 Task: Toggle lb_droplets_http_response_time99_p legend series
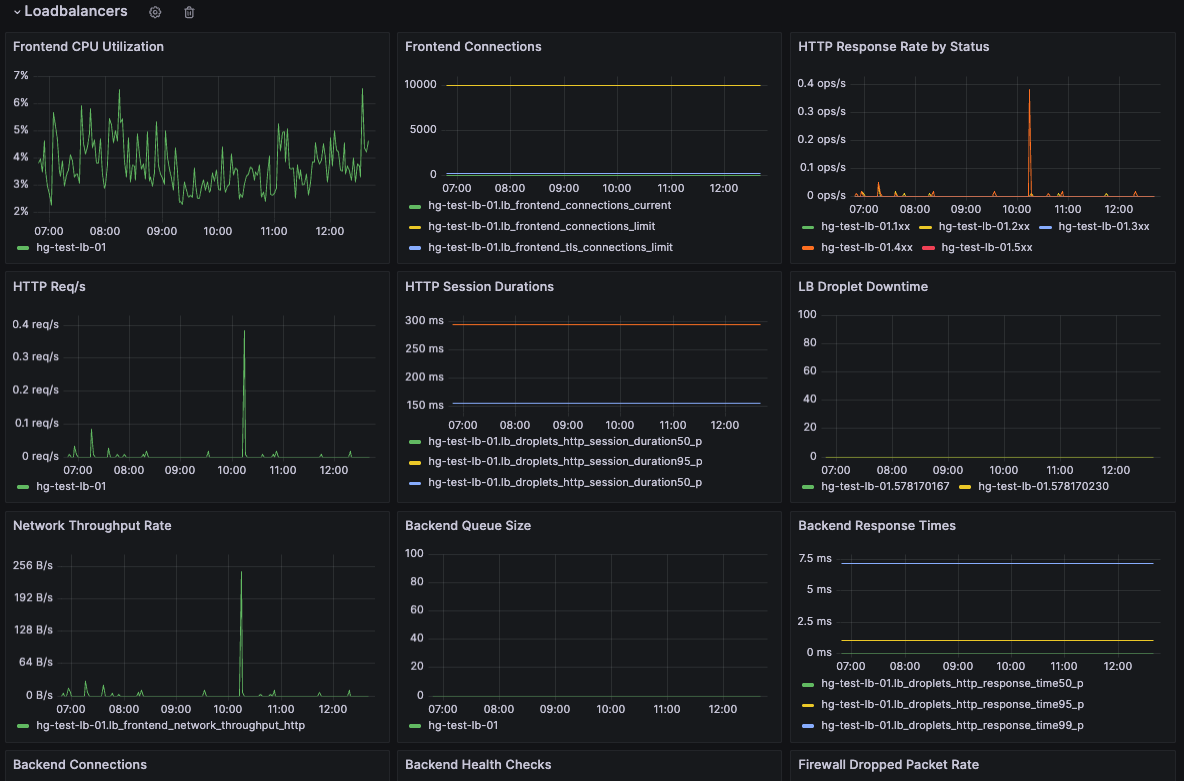tap(952, 725)
